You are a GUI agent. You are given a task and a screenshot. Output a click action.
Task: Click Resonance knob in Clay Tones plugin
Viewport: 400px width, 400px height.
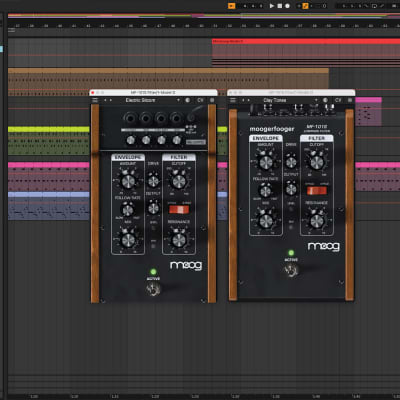coord(317,221)
